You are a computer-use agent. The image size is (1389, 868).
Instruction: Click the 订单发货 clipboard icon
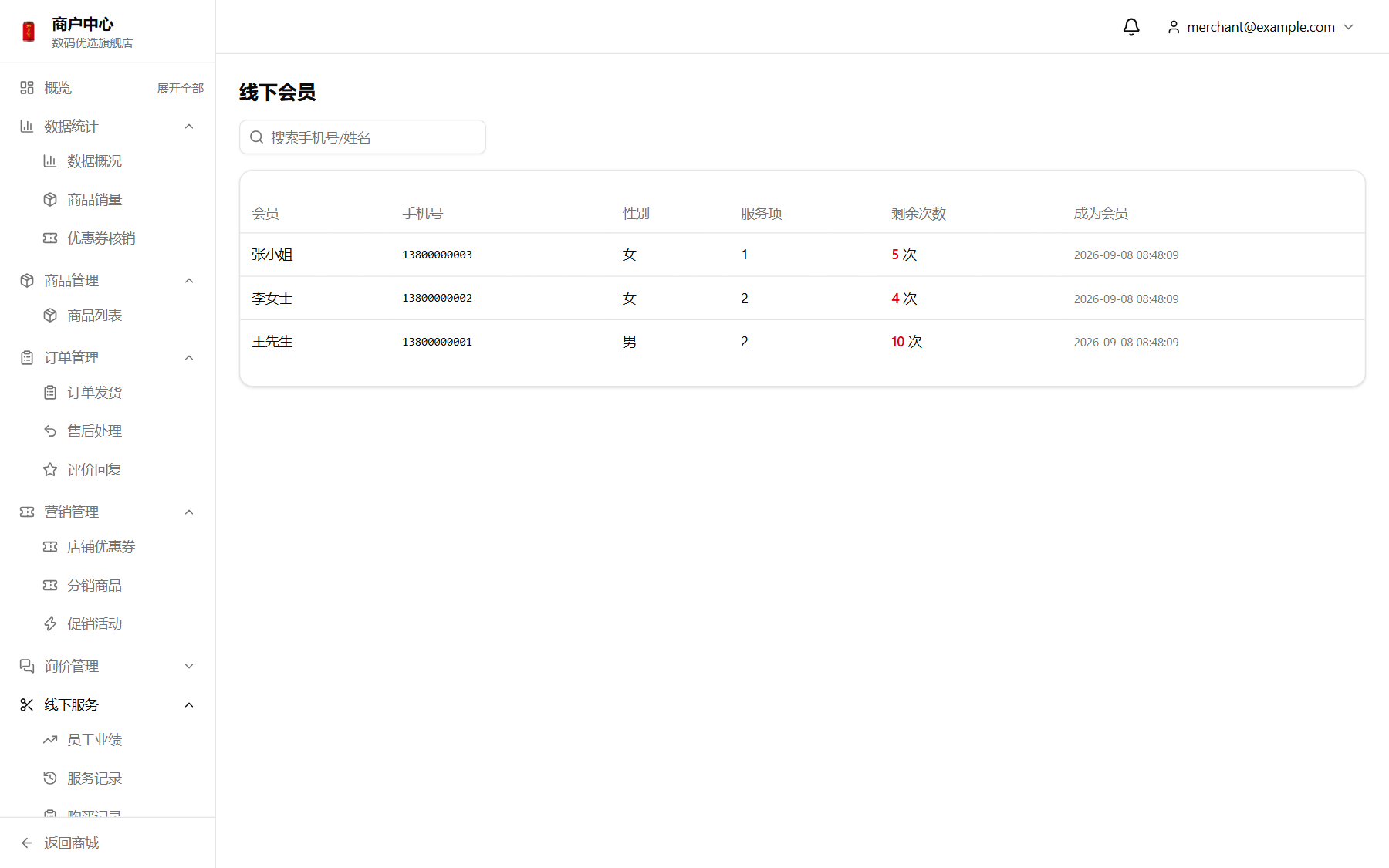pyautogui.click(x=50, y=393)
